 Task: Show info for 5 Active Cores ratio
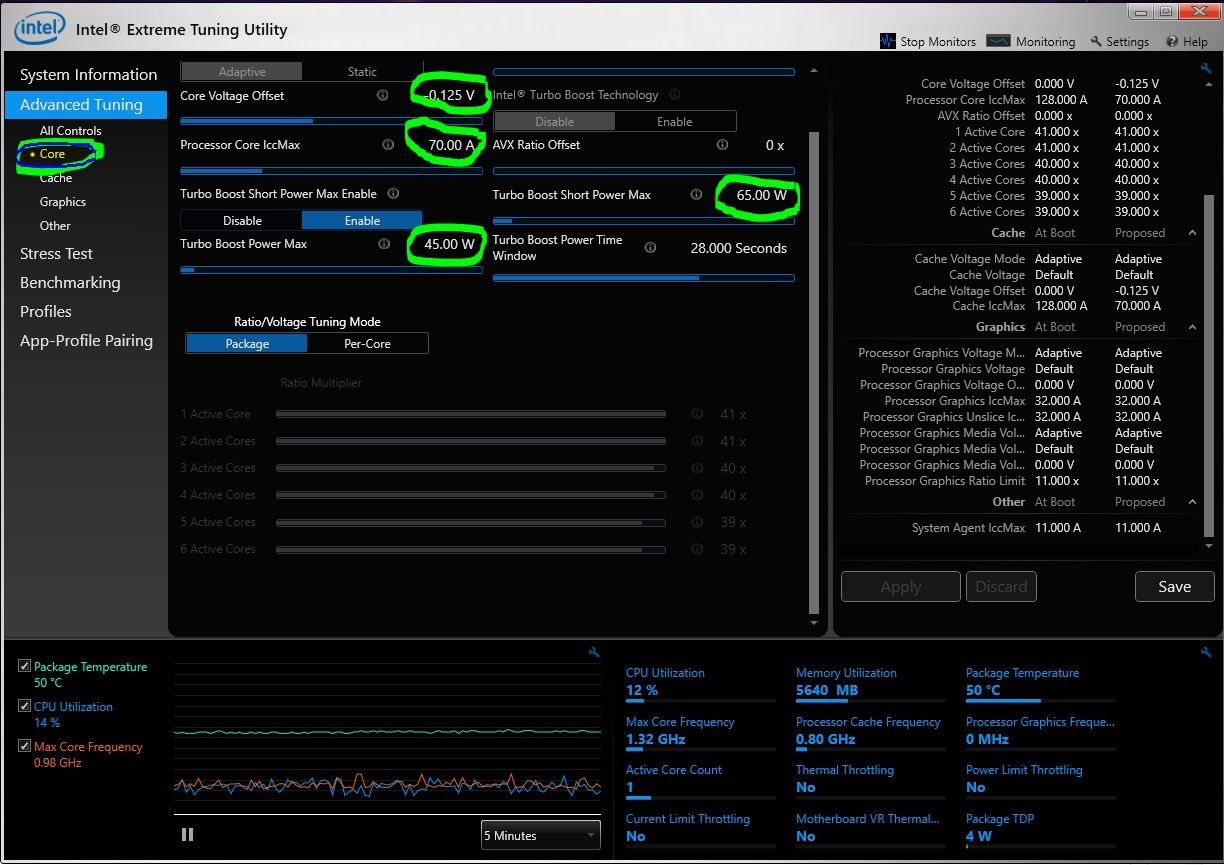(x=697, y=521)
